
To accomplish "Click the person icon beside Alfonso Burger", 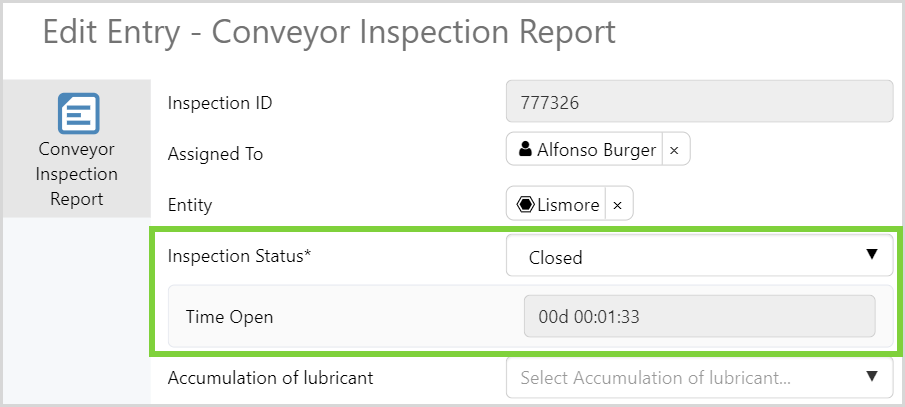I will [x=525, y=150].
